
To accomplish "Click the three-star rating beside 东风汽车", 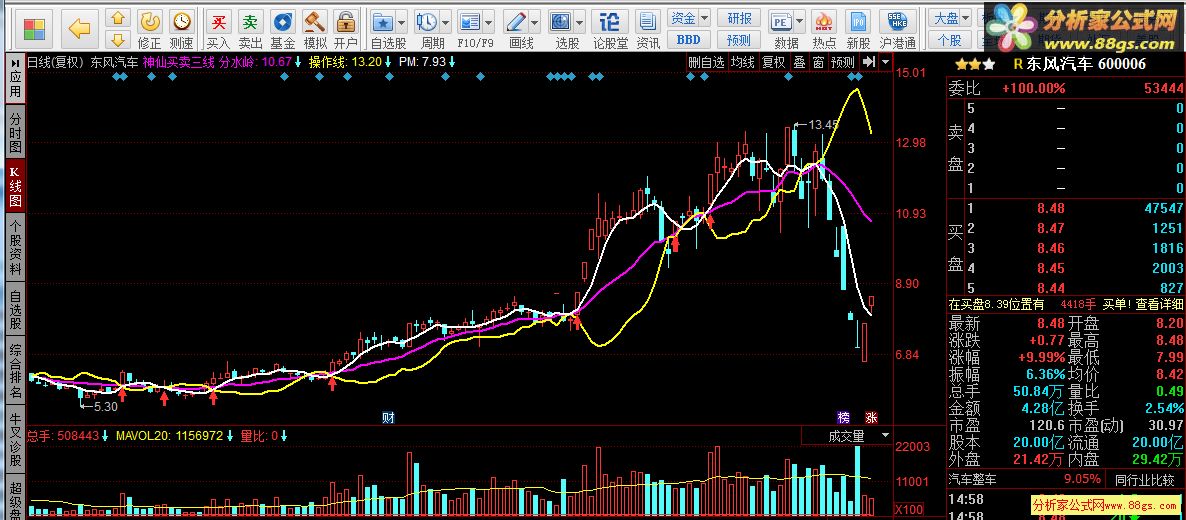I will [x=975, y=65].
